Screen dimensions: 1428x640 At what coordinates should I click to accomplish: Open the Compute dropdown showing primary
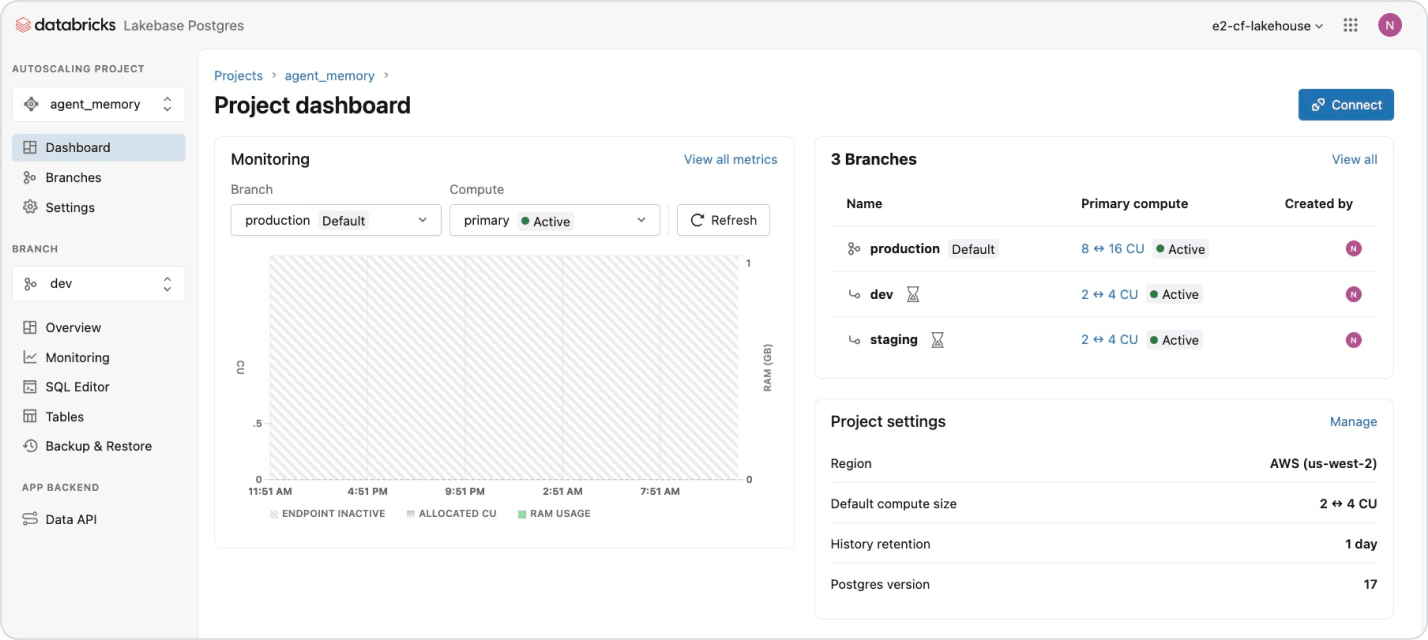[554, 220]
